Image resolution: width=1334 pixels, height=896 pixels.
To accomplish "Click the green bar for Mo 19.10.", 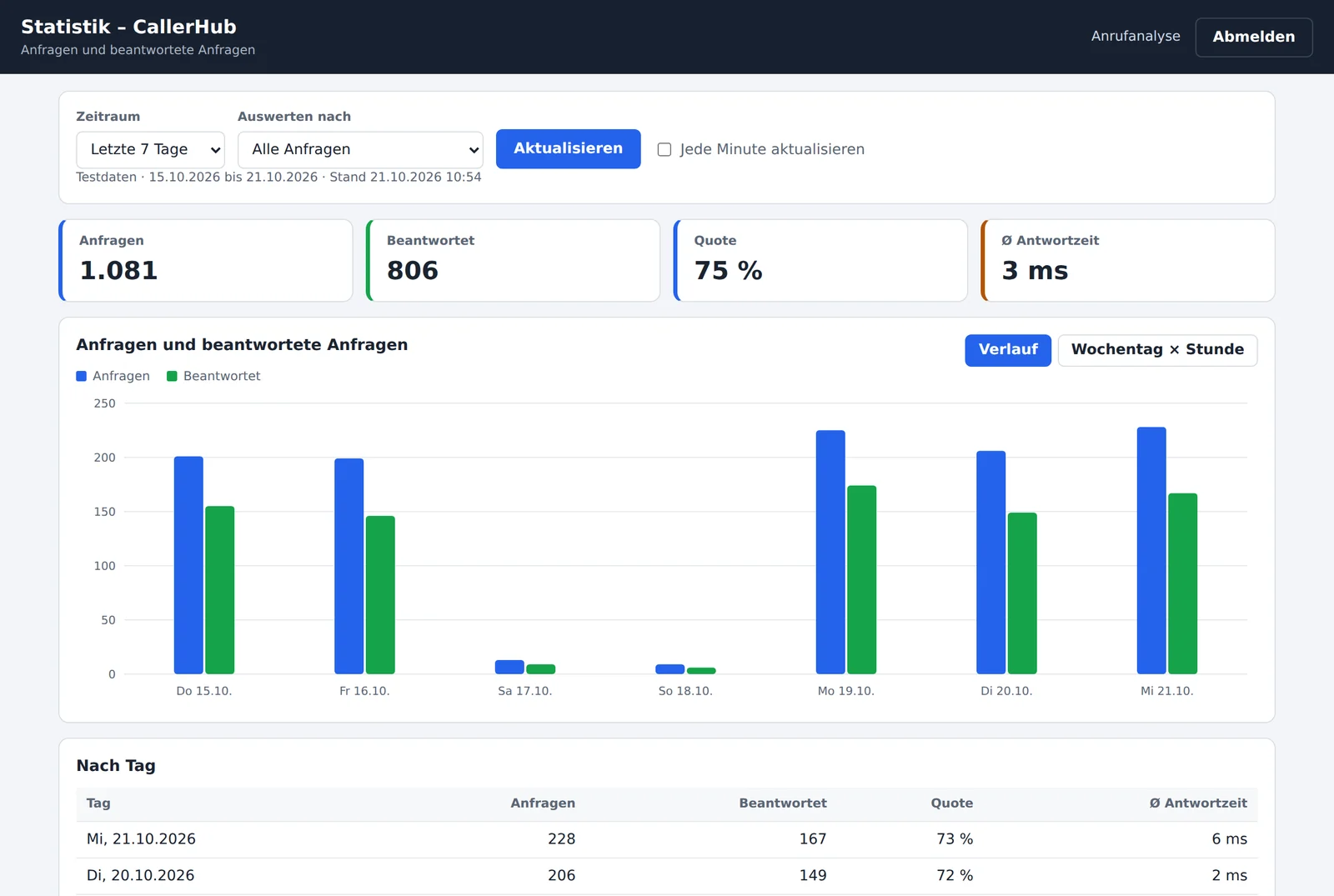I will tap(861, 579).
